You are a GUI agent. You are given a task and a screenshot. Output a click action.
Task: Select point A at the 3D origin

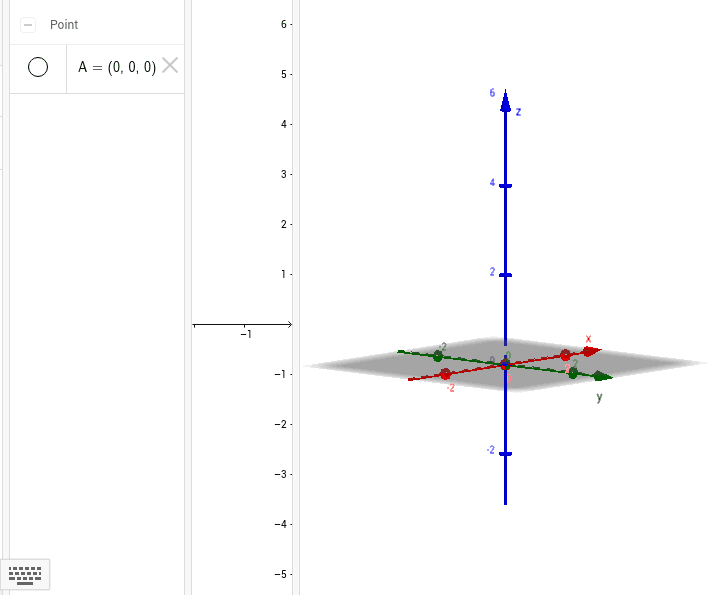[505, 364]
